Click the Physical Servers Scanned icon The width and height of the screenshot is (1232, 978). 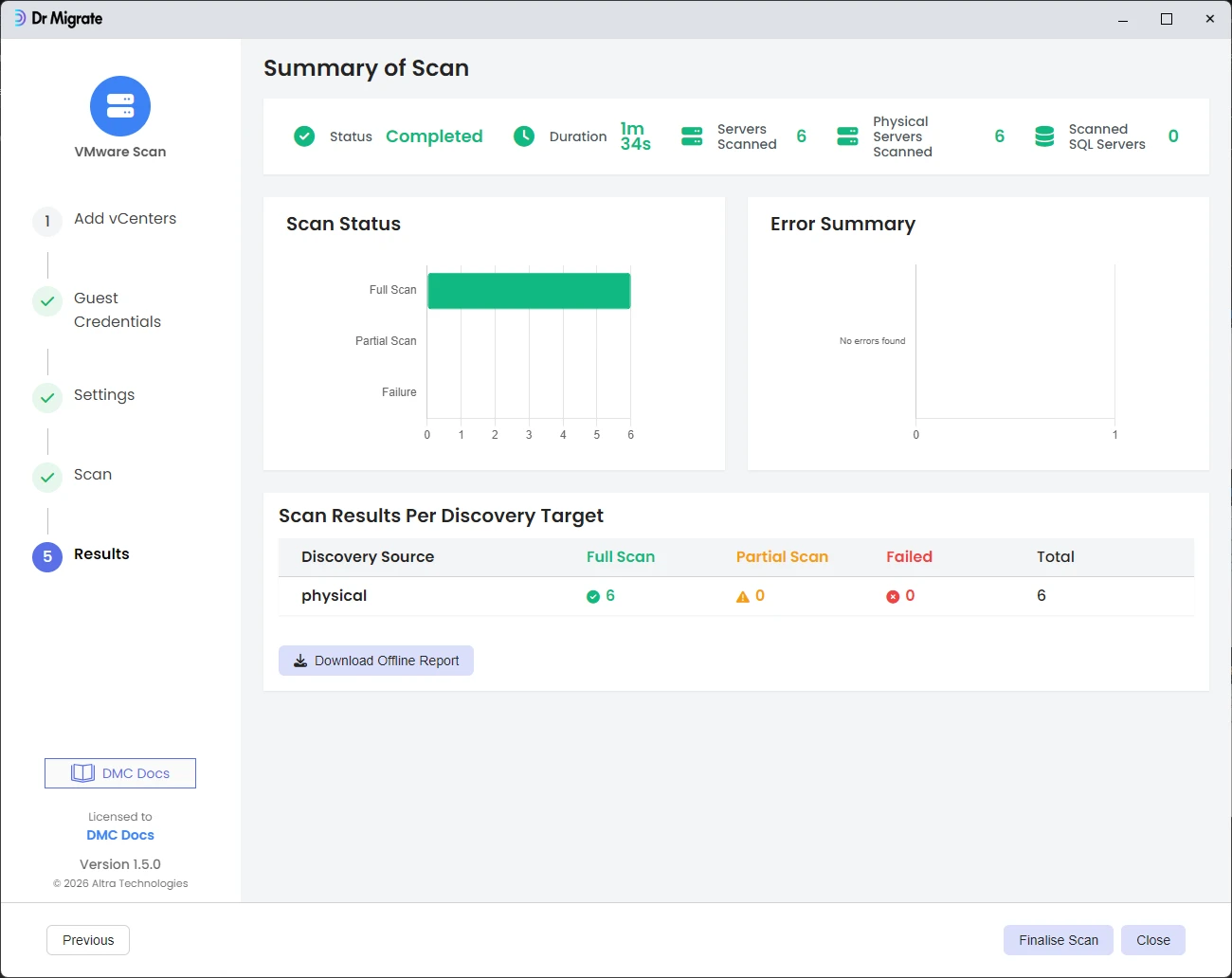(848, 136)
